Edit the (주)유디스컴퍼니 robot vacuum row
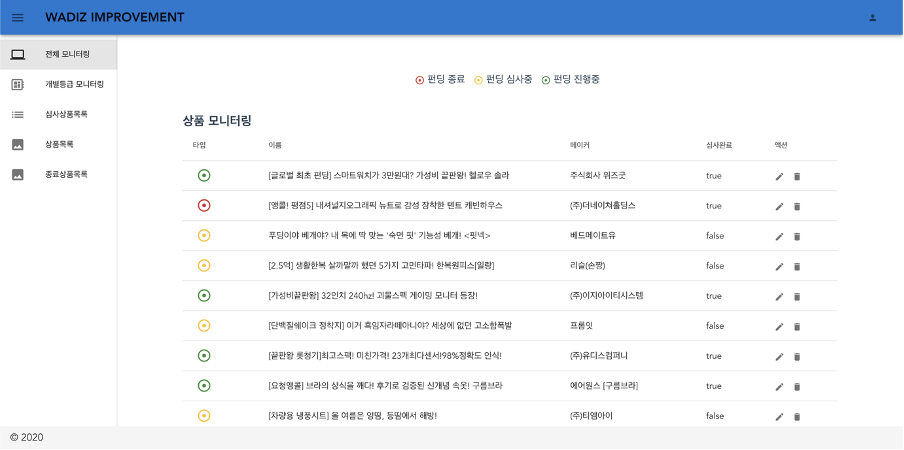The height and width of the screenshot is (450, 904). [x=779, y=357]
